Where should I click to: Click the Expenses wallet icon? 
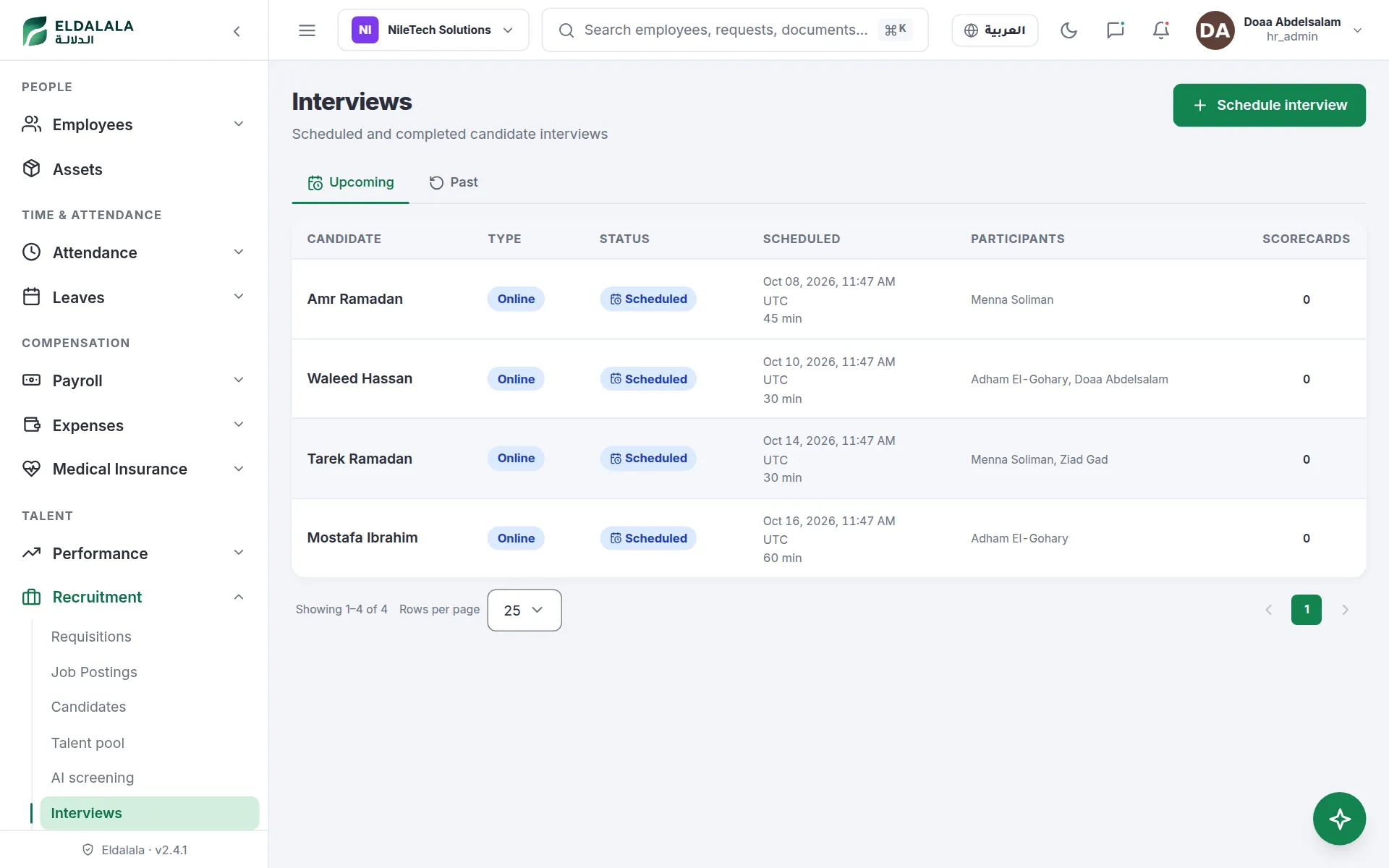(x=31, y=425)
